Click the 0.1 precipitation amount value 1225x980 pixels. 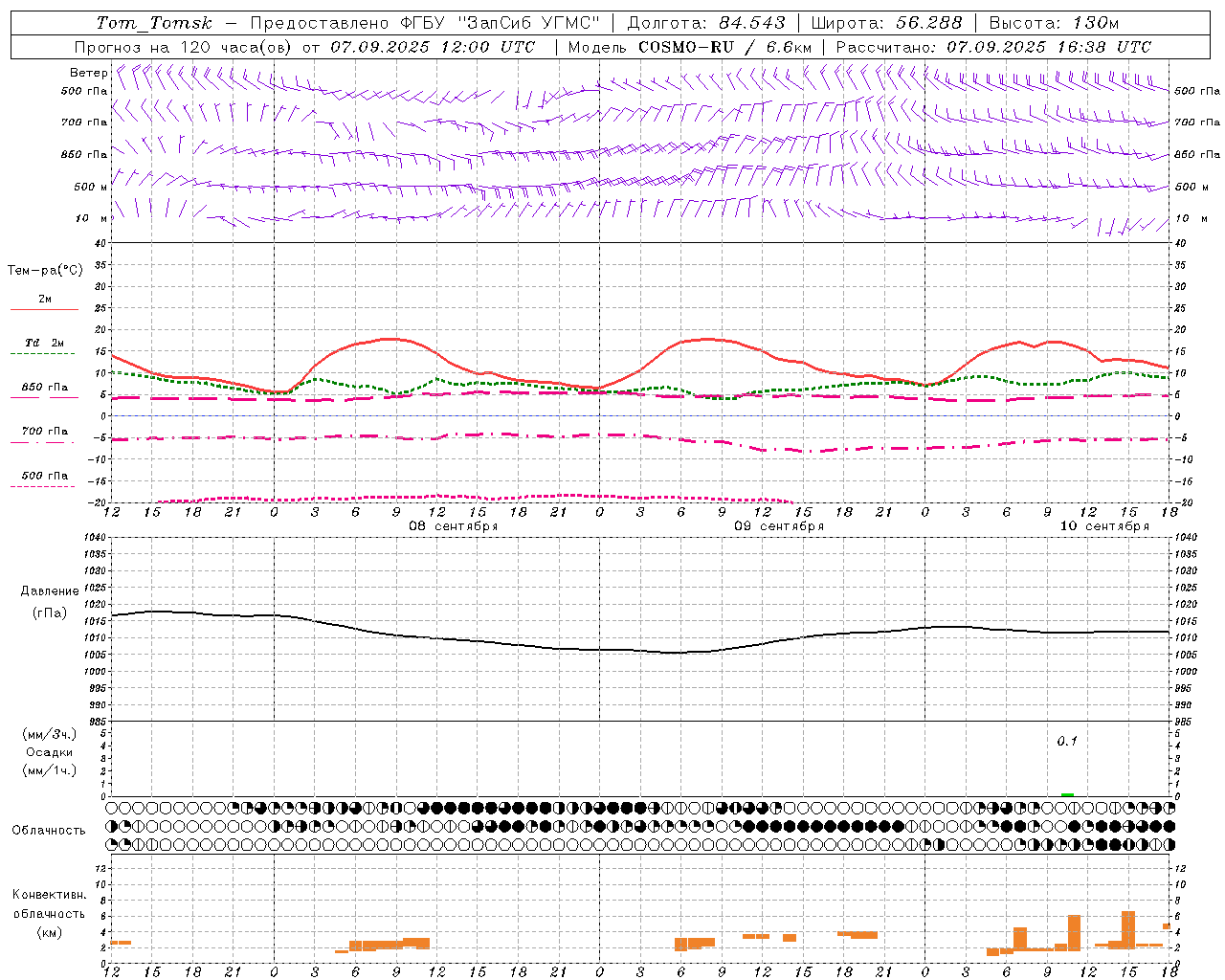pyautogui.click(x=1066, y=742)
